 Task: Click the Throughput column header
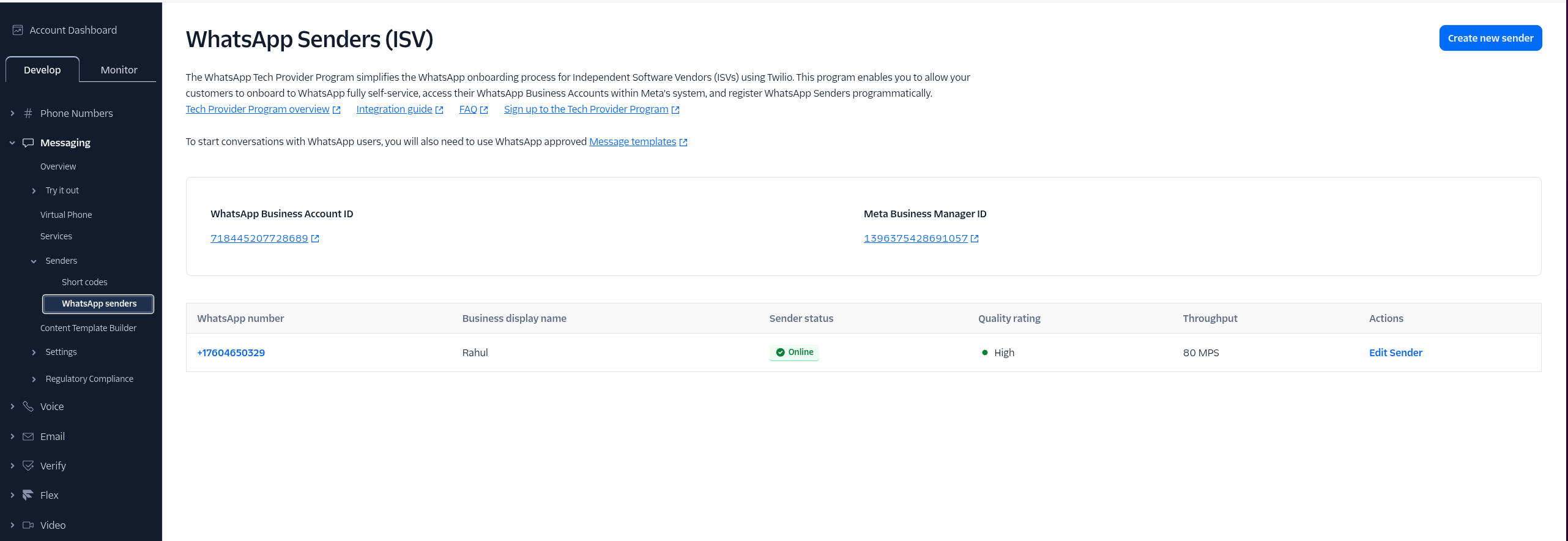1210,318
